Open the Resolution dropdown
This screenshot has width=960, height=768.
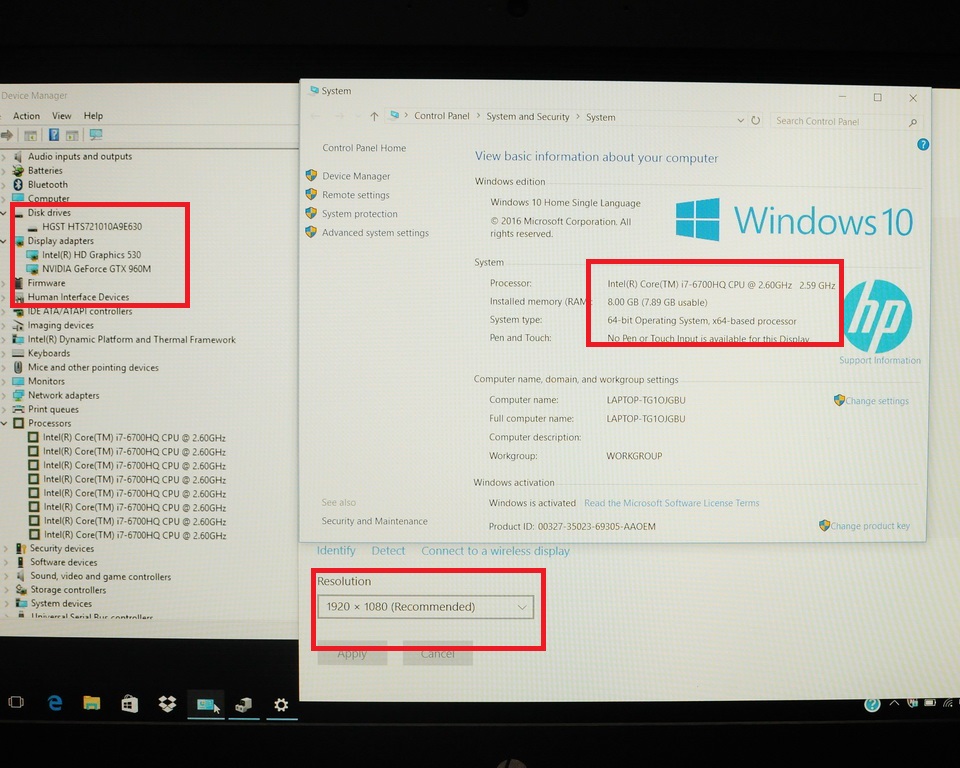[426, 607]
